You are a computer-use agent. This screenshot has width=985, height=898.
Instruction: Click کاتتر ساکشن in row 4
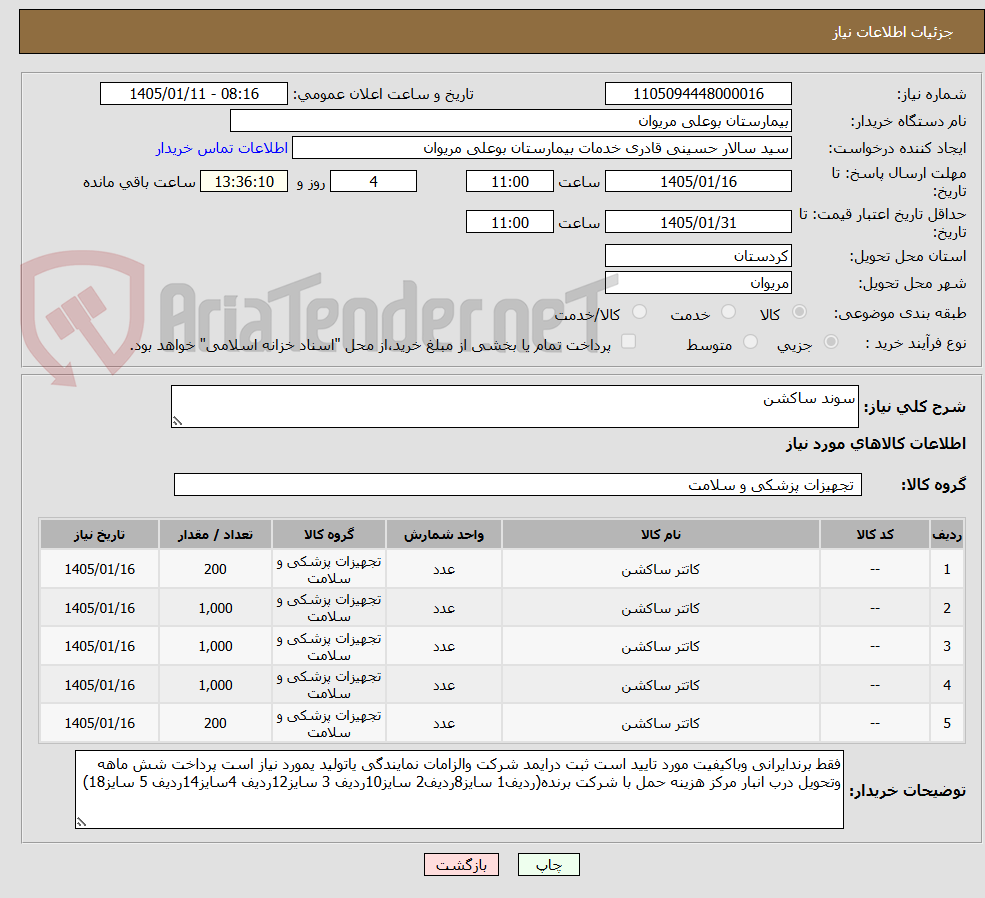point(660,685)
